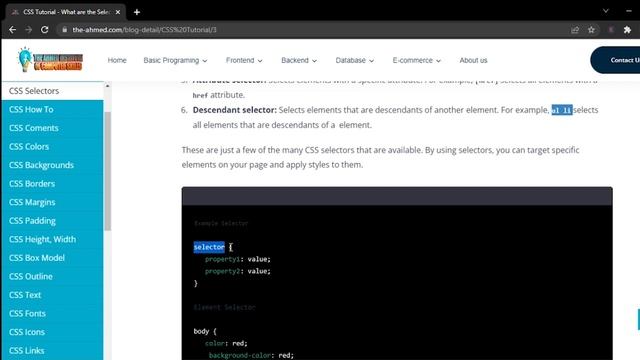Open CSS Box Model in the sidebar

(x=52, y=258)
